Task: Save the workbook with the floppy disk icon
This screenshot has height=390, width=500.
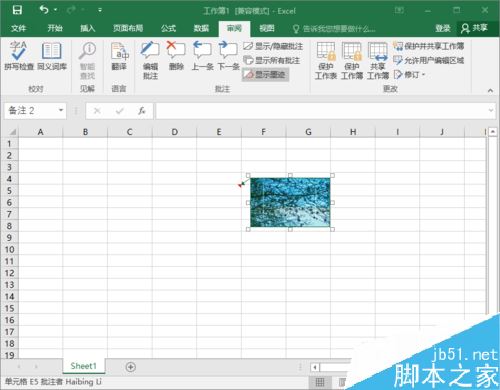Action: point(17,10)
